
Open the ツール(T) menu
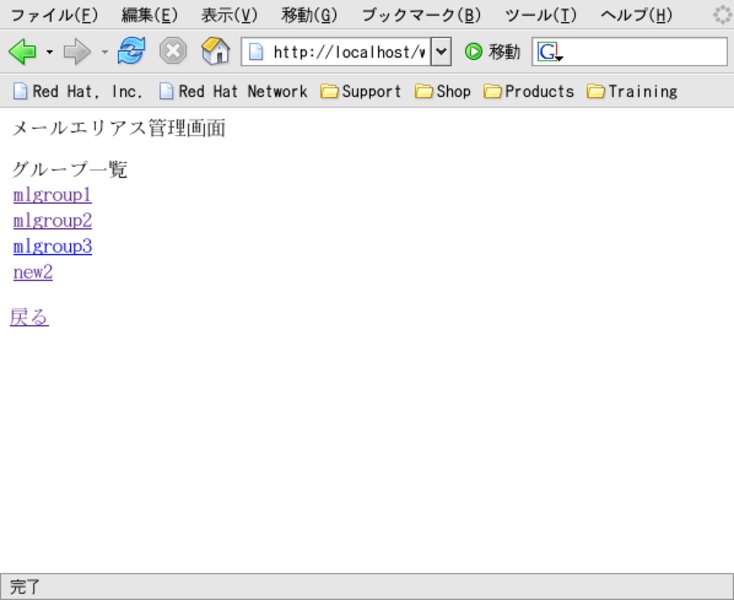541,15
